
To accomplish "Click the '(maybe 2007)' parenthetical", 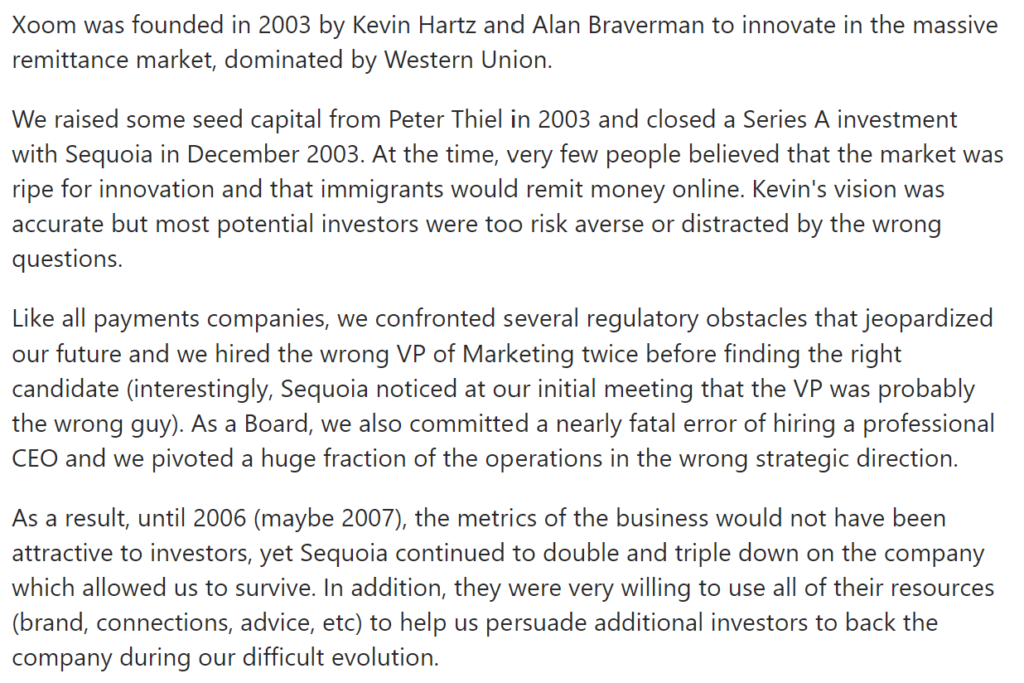I will pos(330,518).
